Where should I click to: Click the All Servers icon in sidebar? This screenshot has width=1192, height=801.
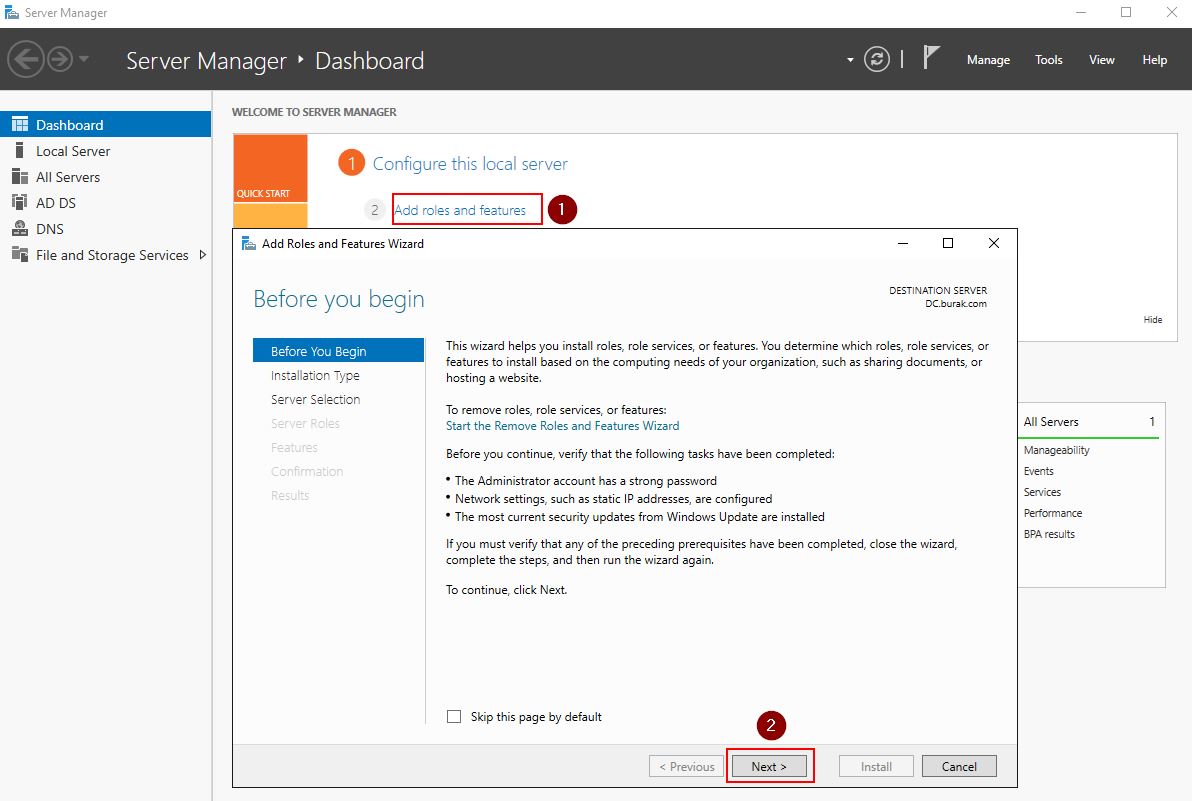20,176
